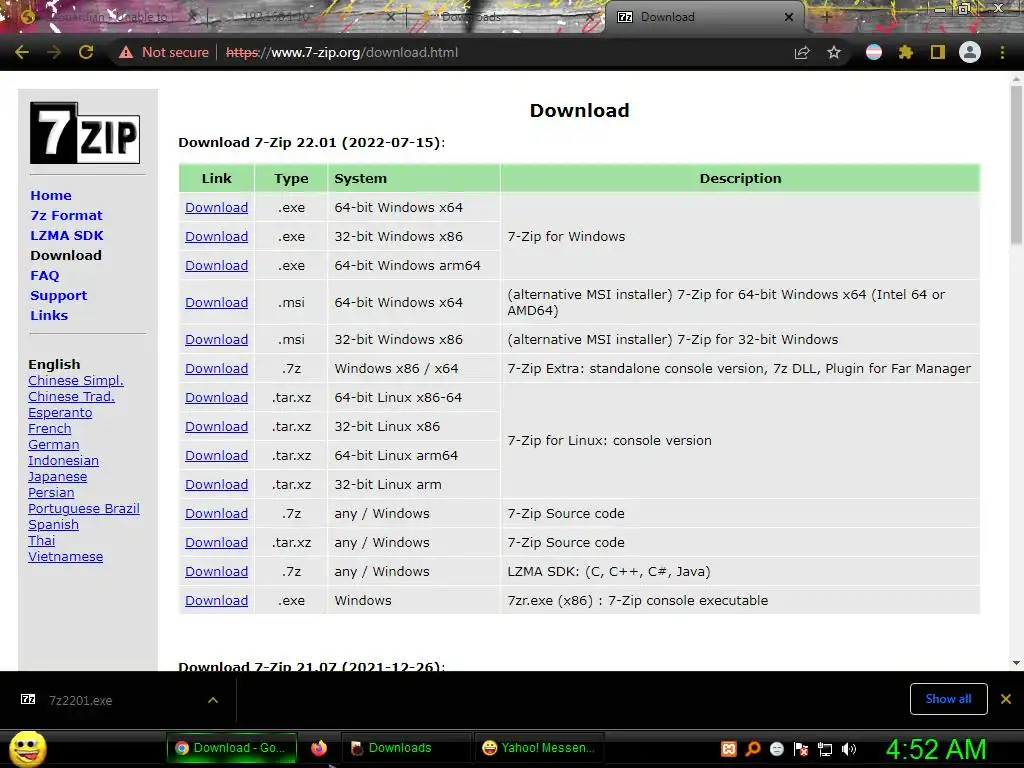The width and height of the screenshot is (1024, 768).
Task: Click the page vertical scrollbar thumb
Action: point(1016,165)
